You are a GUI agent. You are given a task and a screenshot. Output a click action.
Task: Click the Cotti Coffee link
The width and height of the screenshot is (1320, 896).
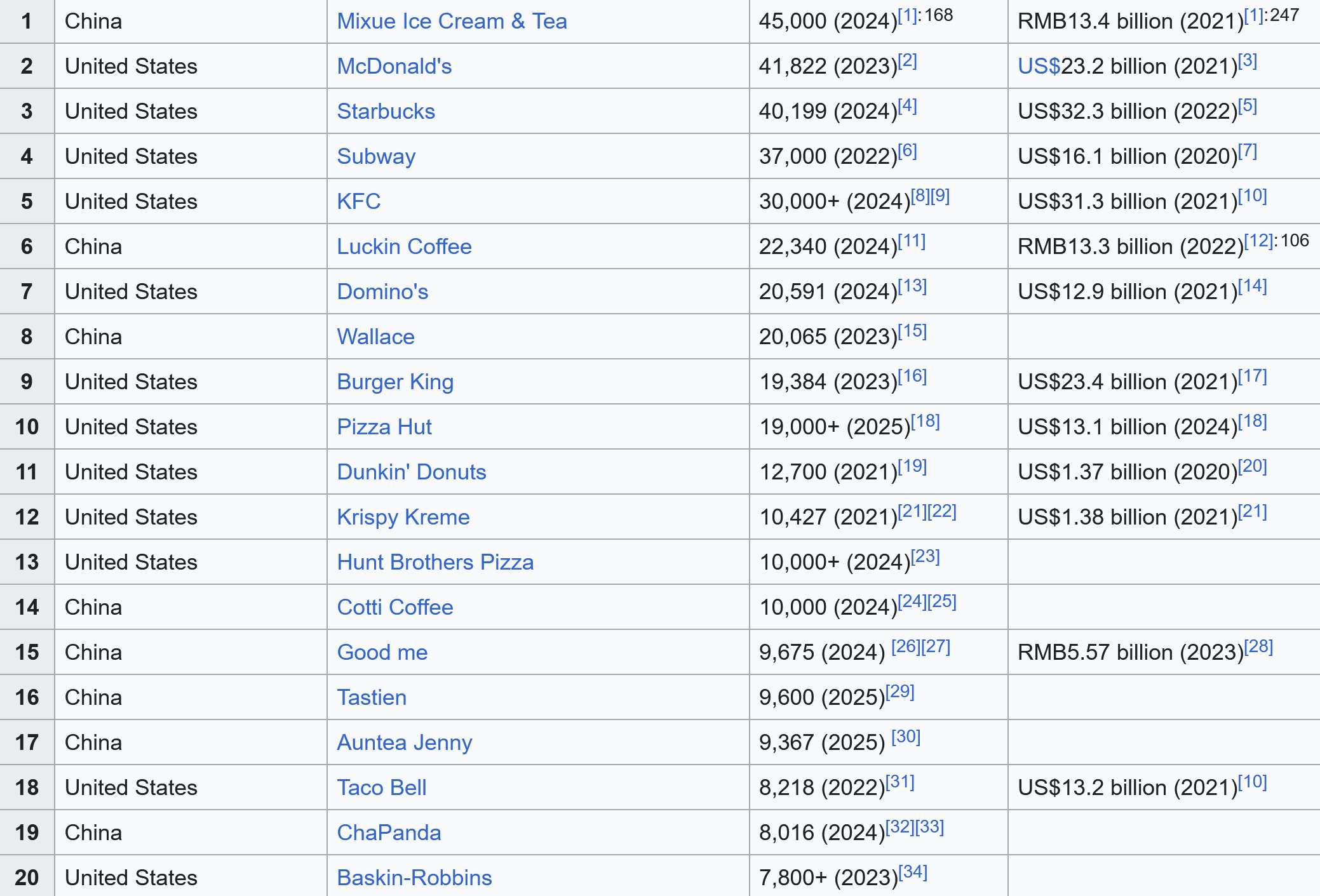(x=394, y=607)
